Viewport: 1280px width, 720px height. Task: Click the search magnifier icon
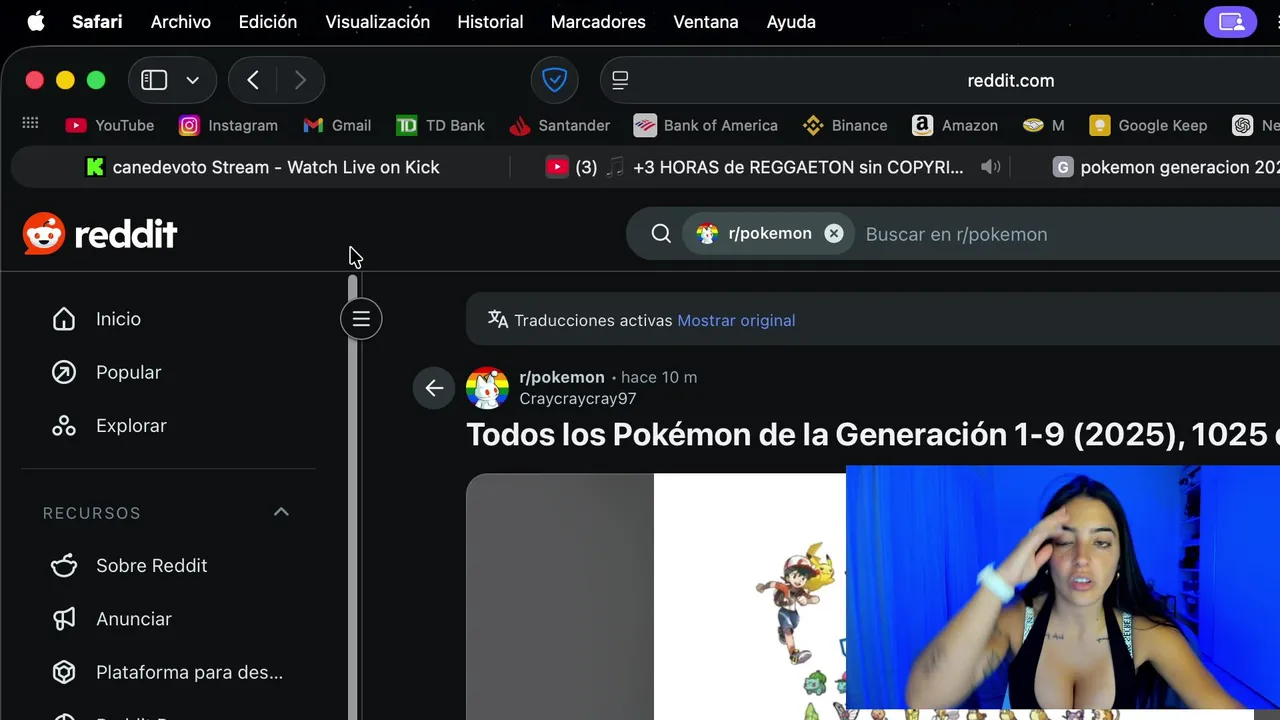661,234
